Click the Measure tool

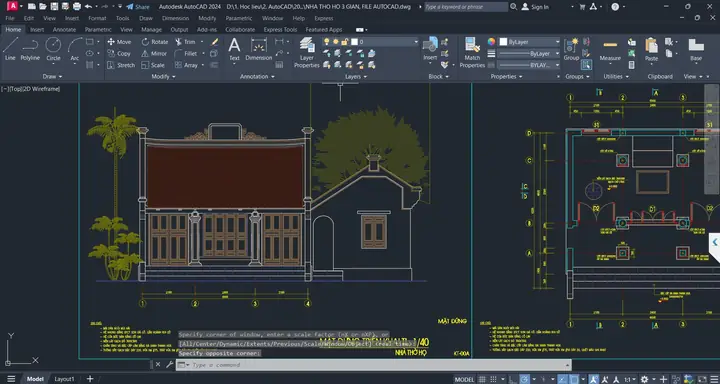[610, 49]
